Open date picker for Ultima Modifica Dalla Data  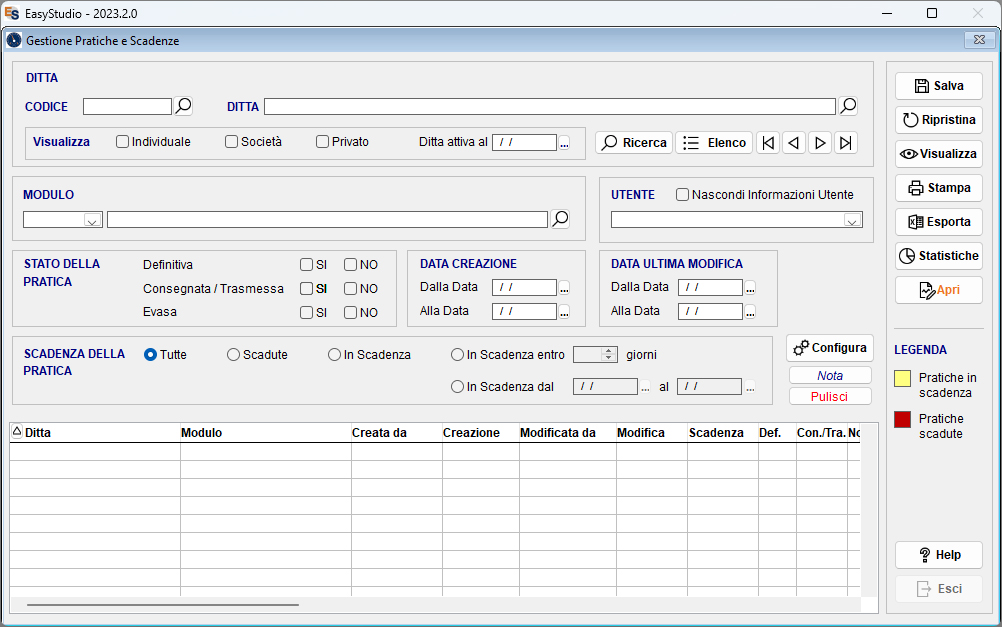click(x=750, y=288)
